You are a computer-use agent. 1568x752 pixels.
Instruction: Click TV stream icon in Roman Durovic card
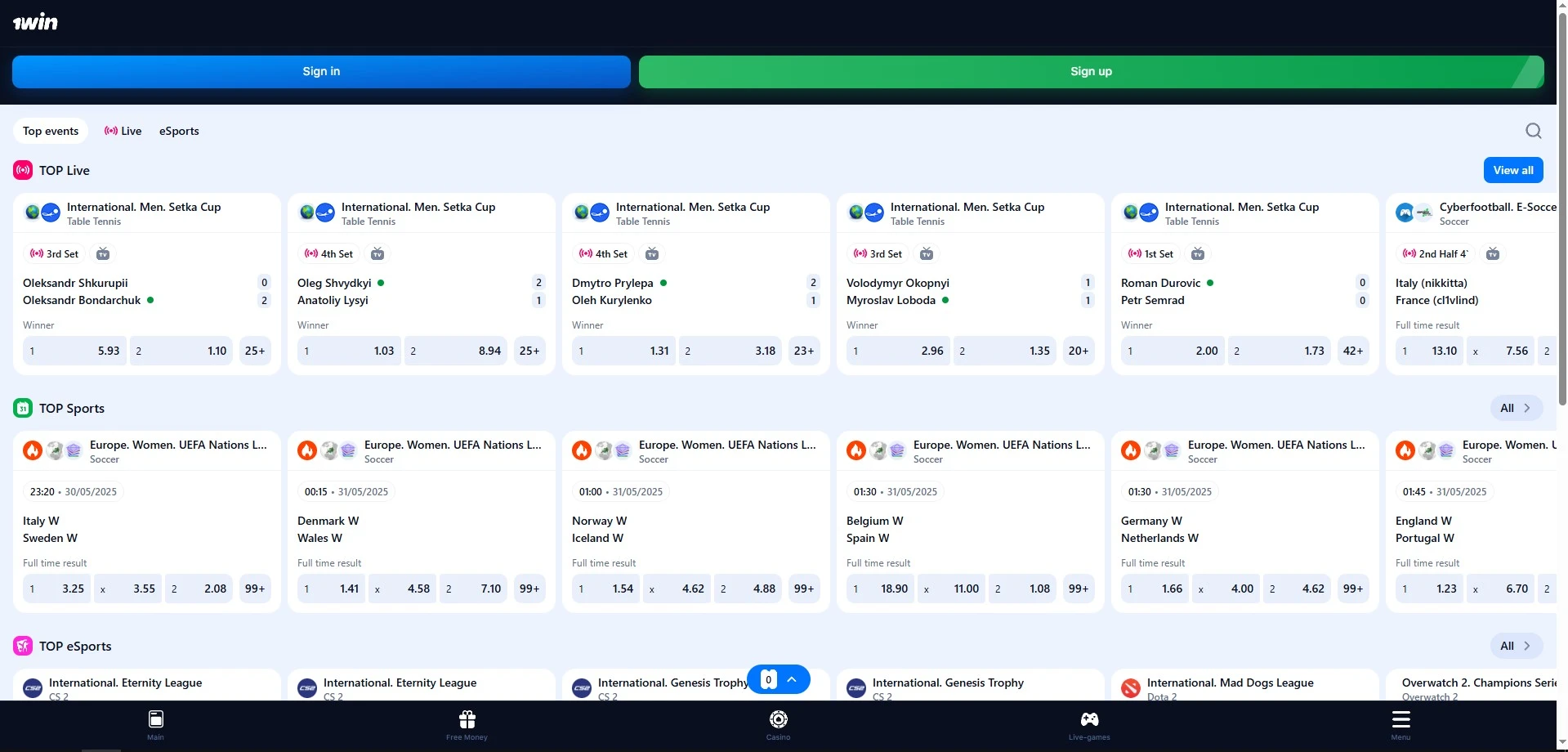(x=1198, y=254)
